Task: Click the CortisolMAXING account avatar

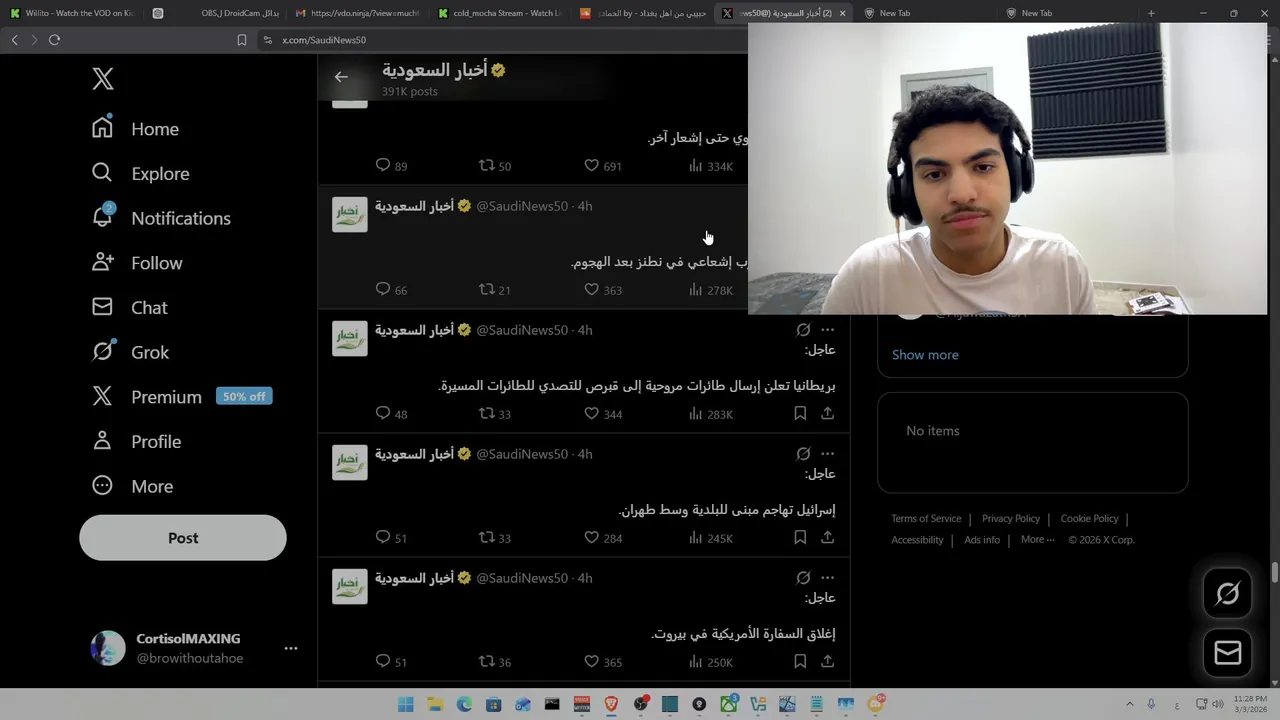Action: pos(108,648)
